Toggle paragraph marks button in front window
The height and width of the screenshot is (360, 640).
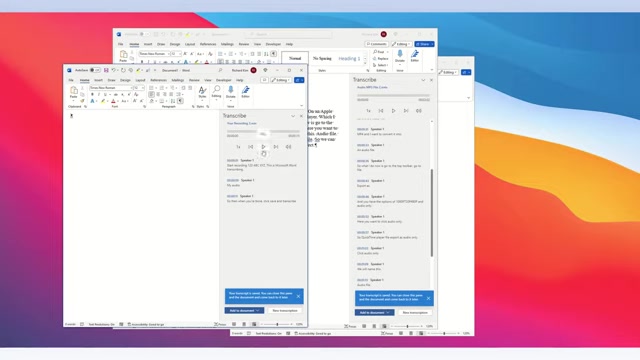point(180,101)
